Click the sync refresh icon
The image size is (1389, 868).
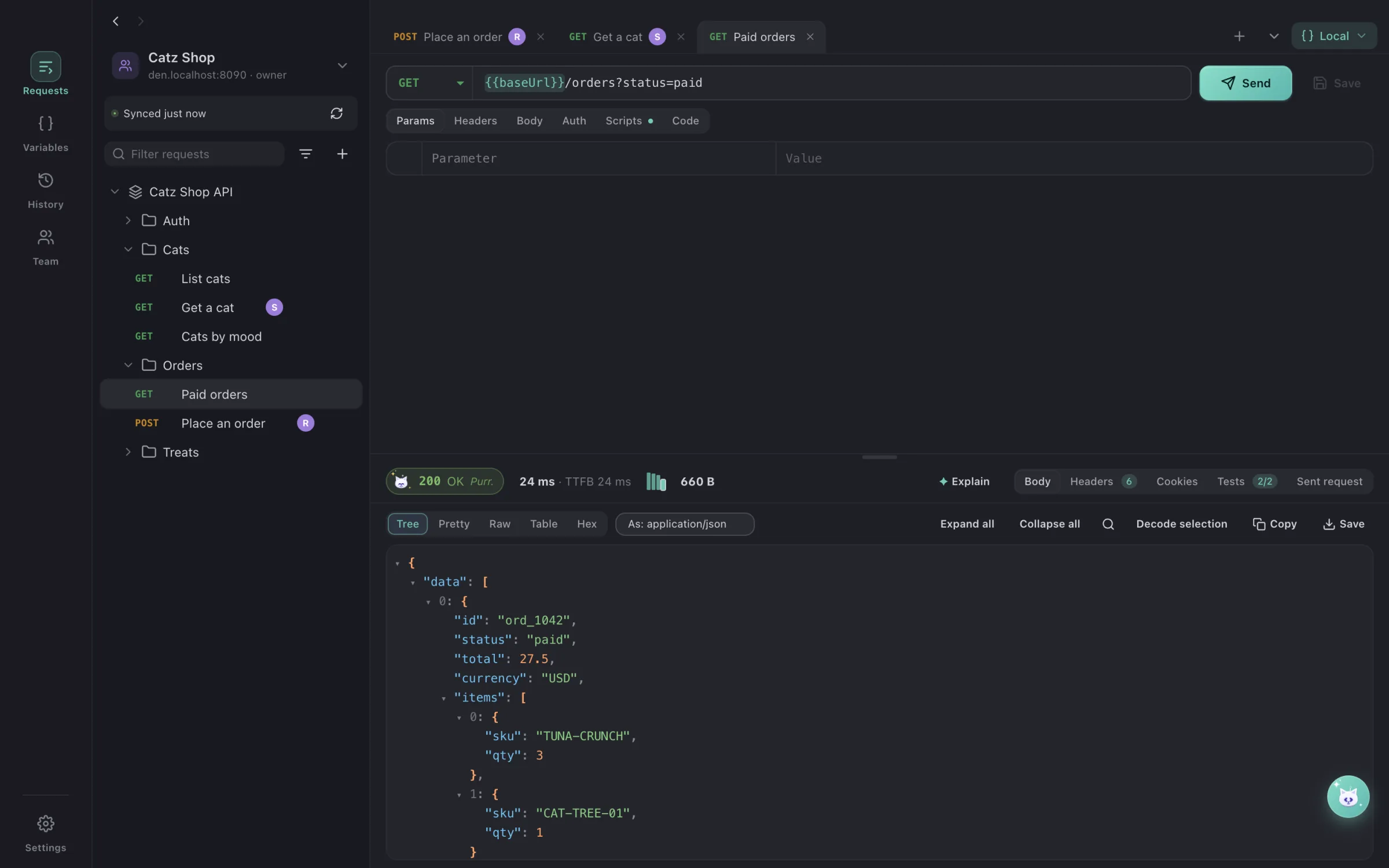tap(336, 113)
